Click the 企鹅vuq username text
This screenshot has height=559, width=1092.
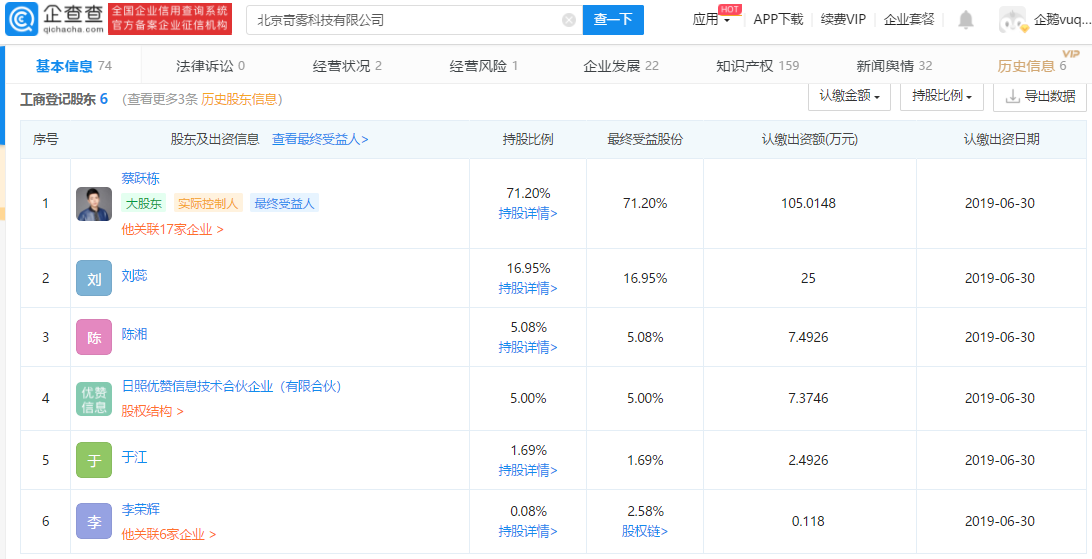1063,19
